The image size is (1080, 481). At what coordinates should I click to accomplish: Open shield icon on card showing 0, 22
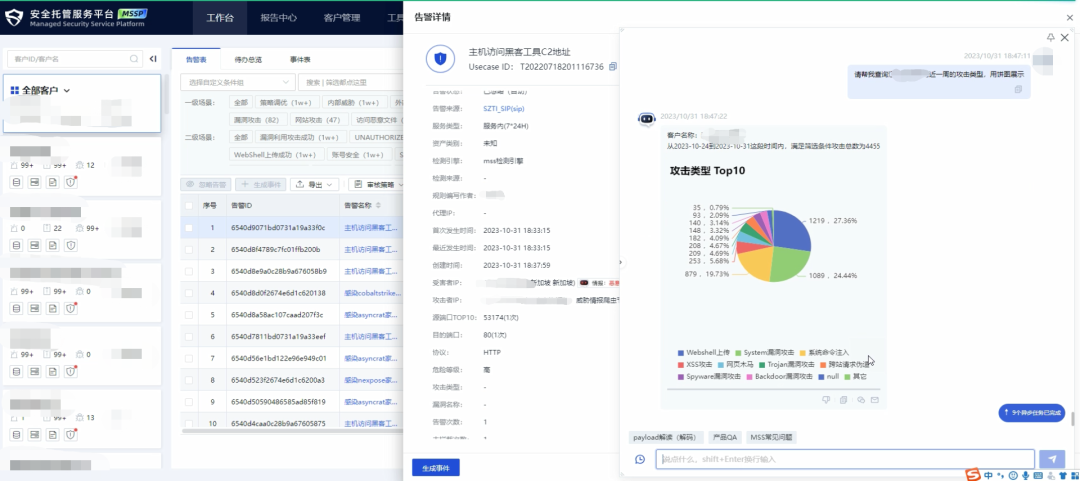70,245
